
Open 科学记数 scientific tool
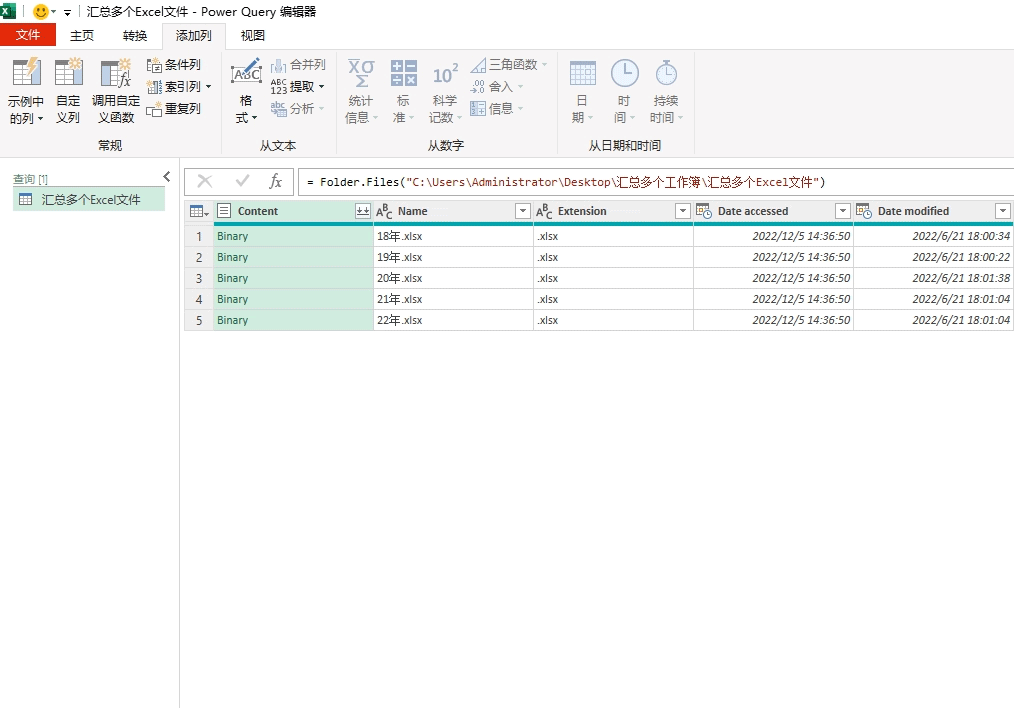click(445, 91)
